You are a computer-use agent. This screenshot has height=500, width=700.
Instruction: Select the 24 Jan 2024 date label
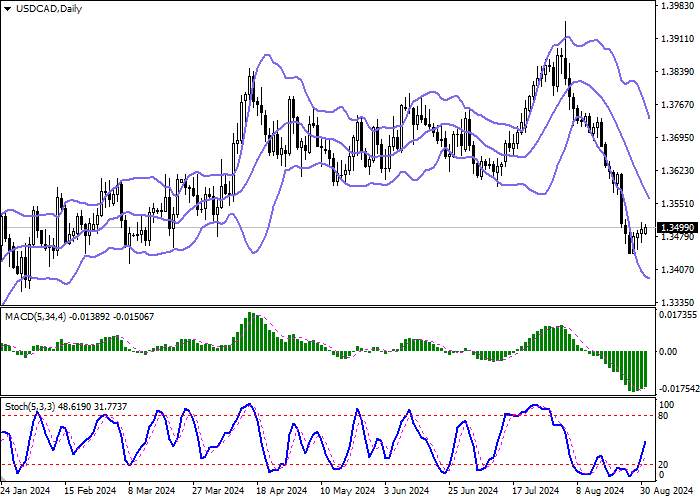pyautogui.click(x=25, y=491)
